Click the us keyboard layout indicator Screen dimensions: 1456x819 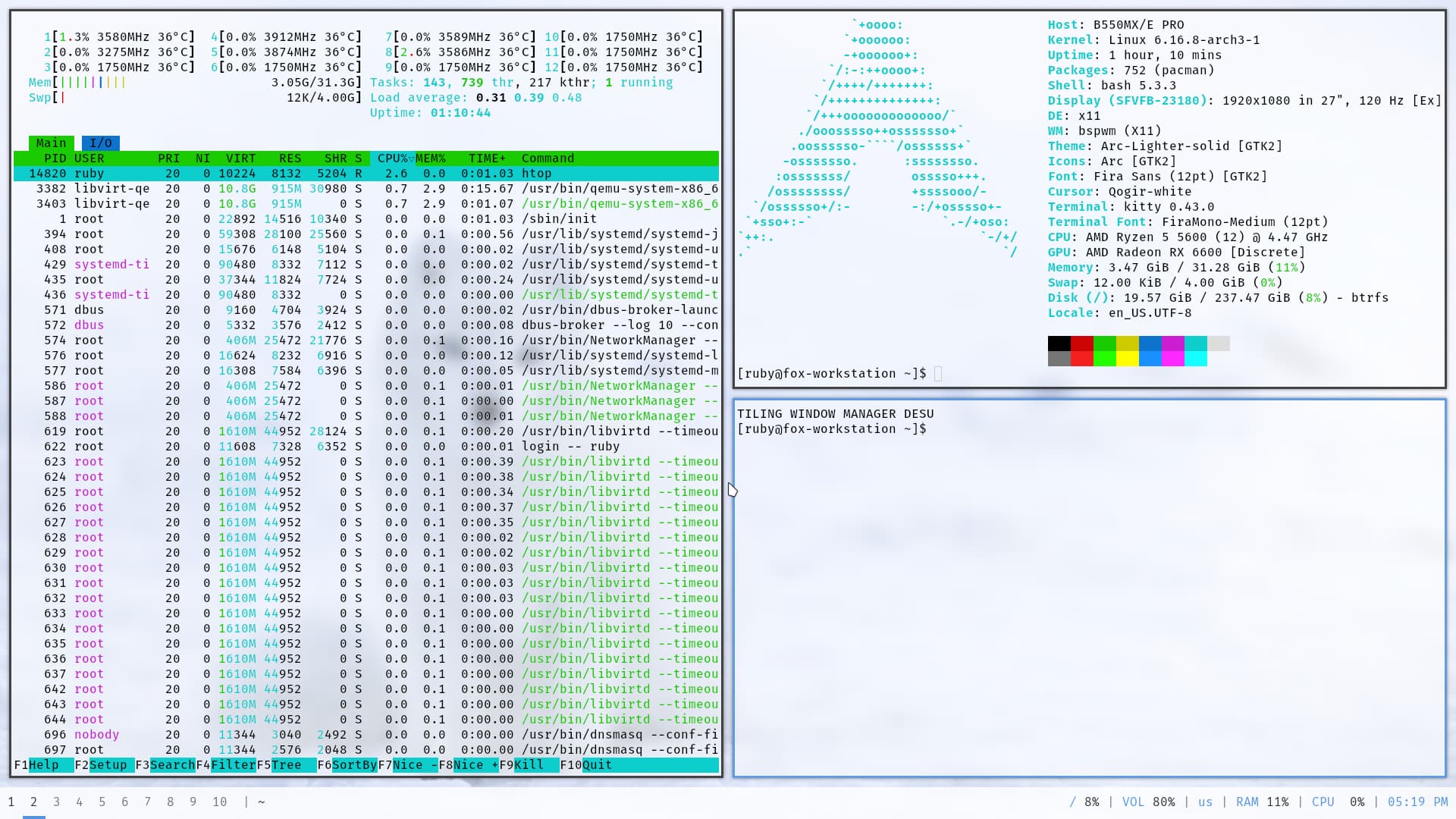(1205, 802)
